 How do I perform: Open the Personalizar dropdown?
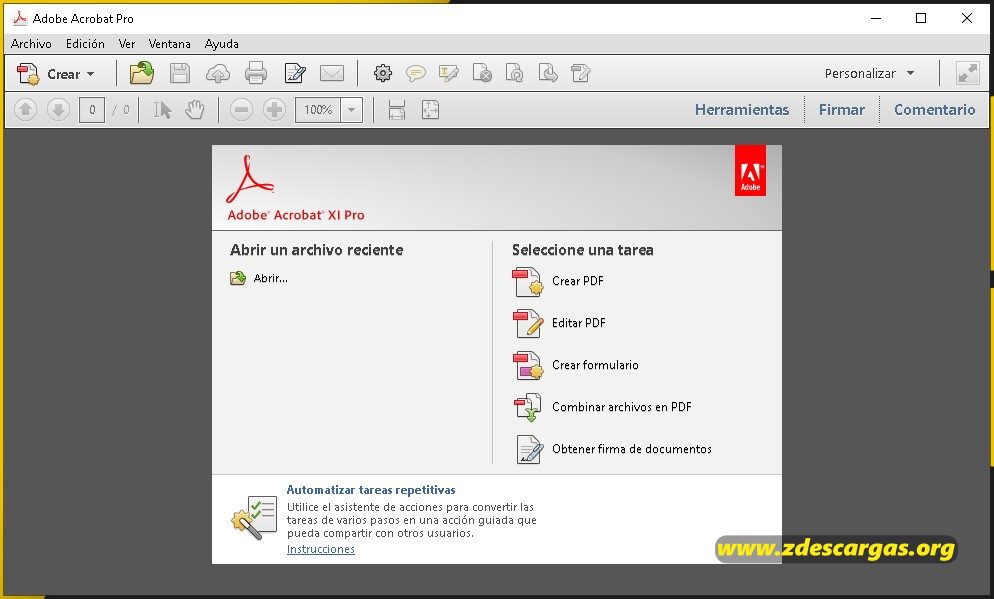[869, 74]
